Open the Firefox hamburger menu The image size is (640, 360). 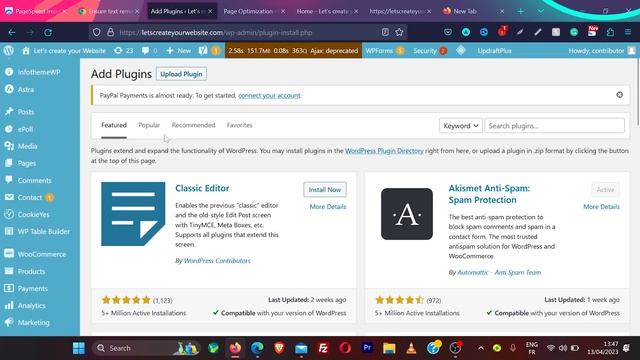click(x=628, y=32)
